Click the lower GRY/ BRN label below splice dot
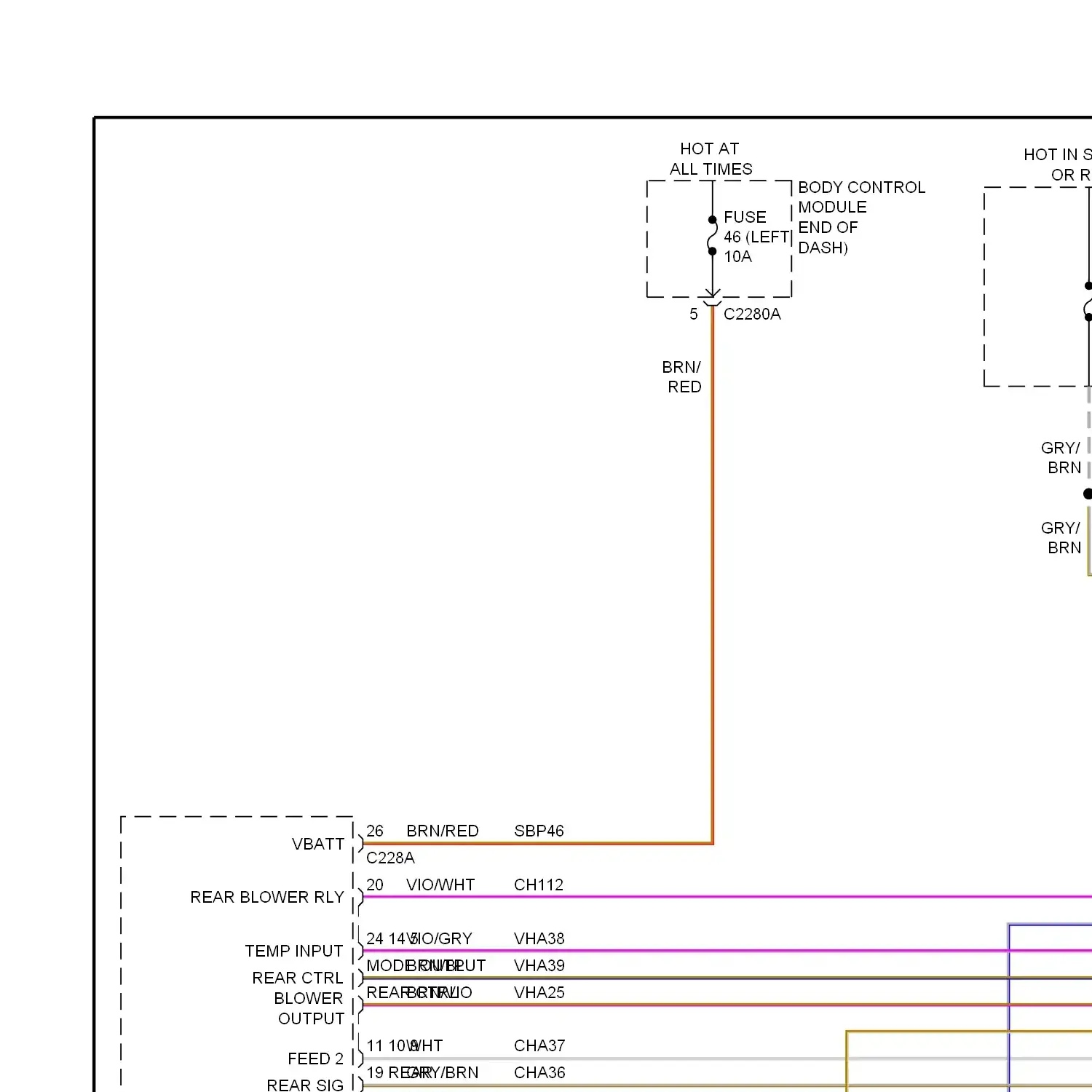 click(x=1062, y=537)
